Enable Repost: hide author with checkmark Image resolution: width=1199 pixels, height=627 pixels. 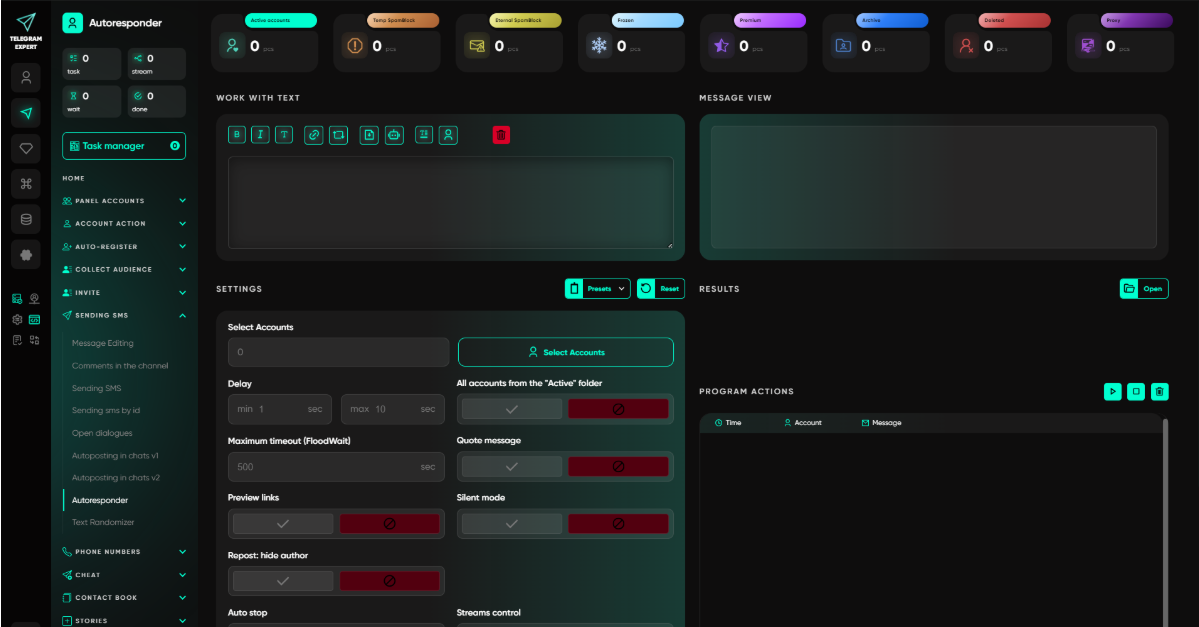pos(283,581)
